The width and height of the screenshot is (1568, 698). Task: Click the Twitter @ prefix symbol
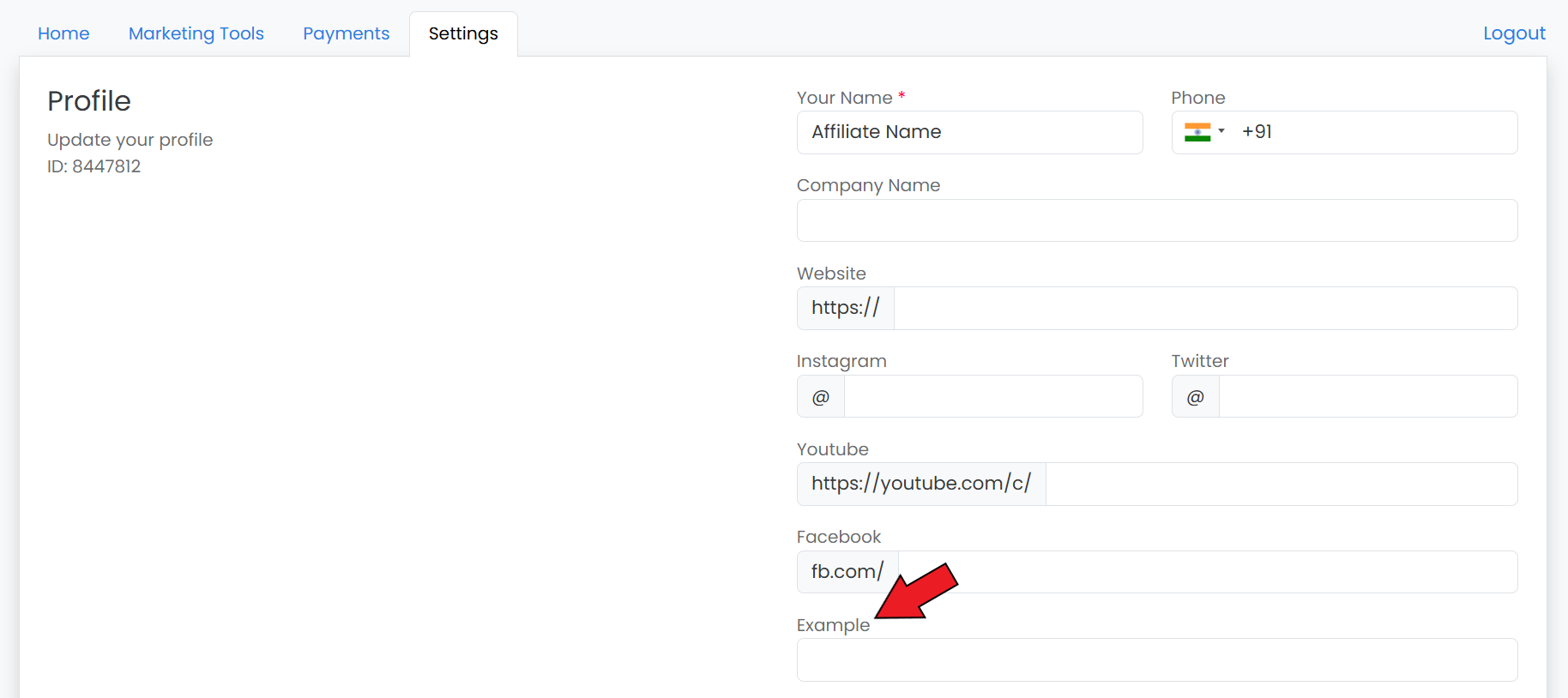(x=1195, y=397)
